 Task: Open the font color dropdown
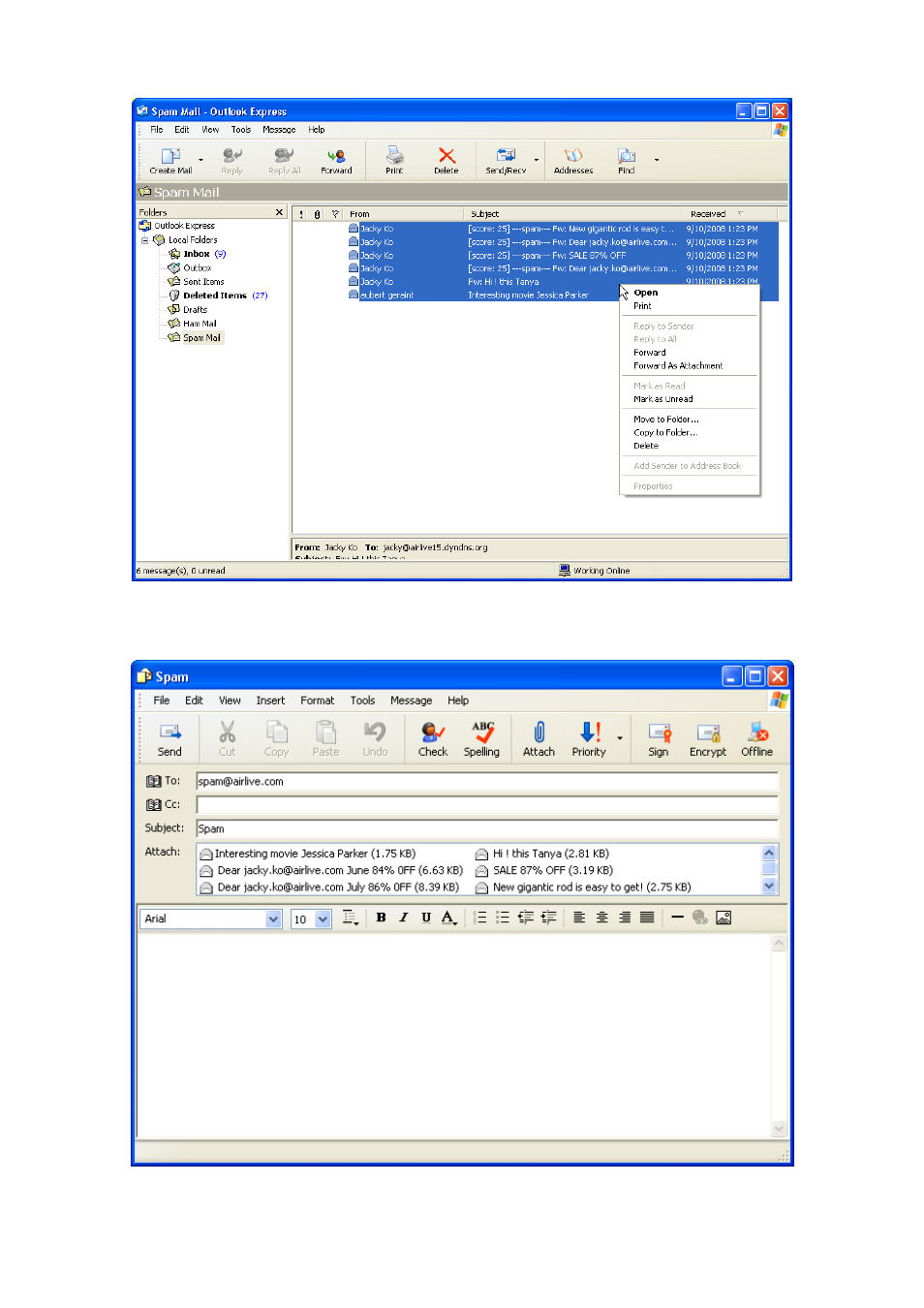449,918
